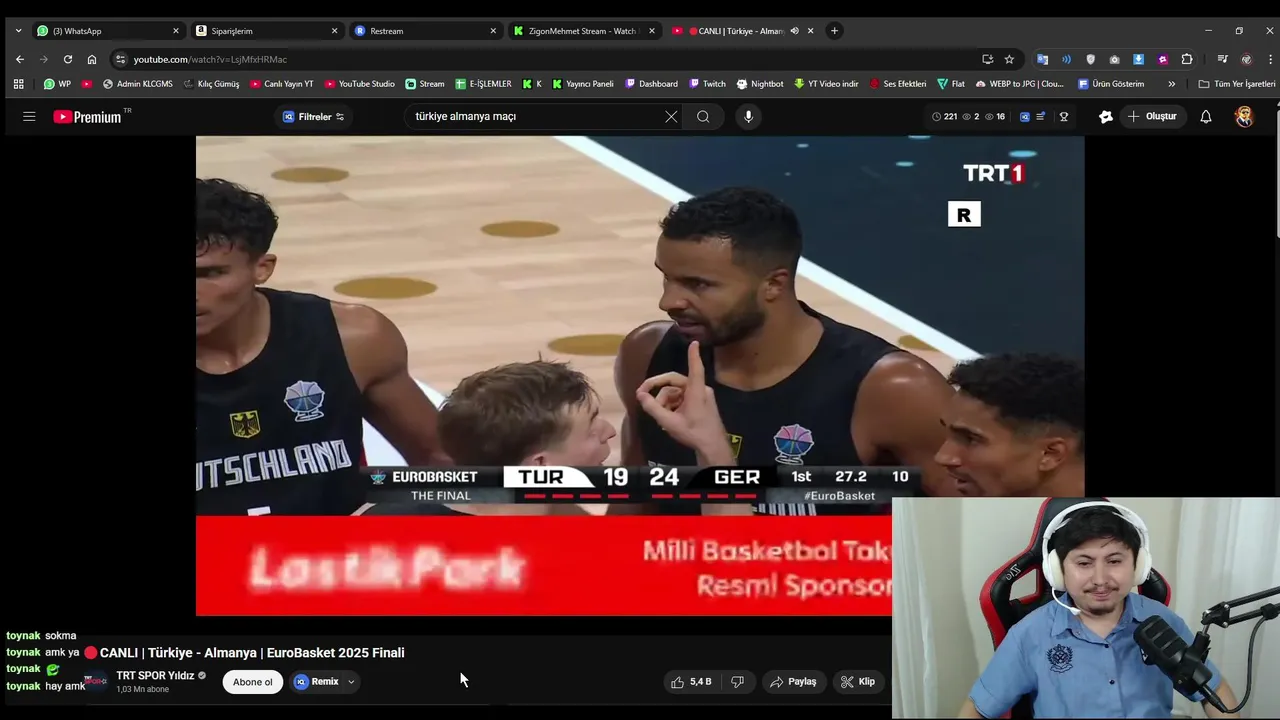Open the blue download extension icon
Viewport: 1280px width, 720px height.
click(1139, 59)
